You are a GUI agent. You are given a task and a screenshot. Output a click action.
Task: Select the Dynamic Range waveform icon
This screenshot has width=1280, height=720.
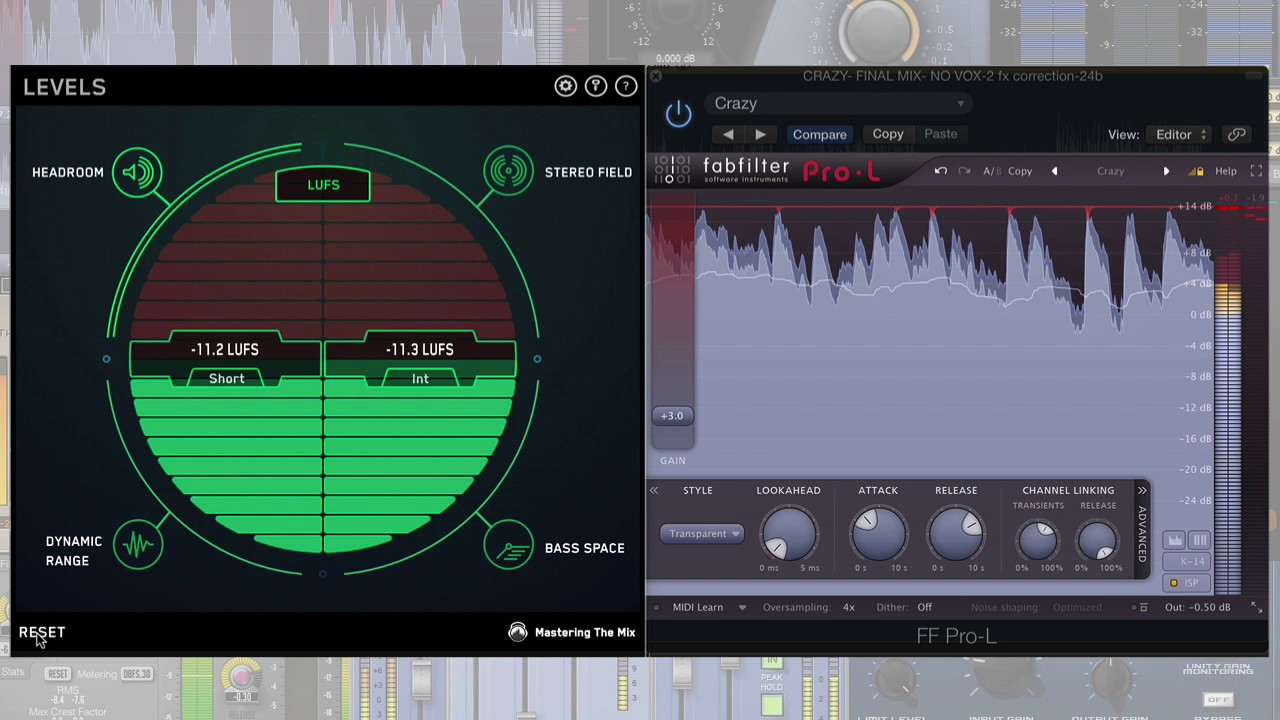(138, 545)
